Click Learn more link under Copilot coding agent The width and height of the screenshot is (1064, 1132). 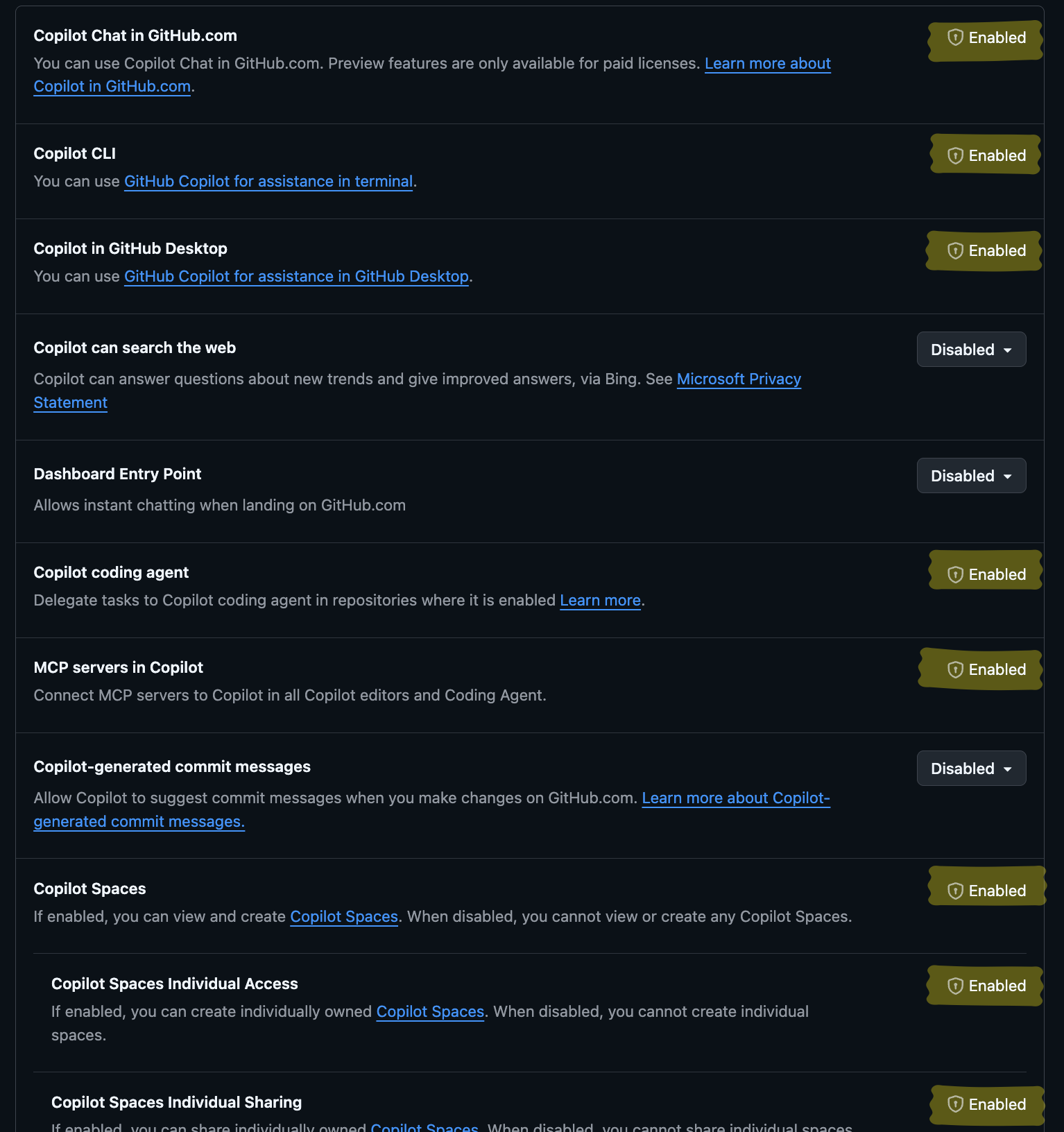[x=600, y=601]
